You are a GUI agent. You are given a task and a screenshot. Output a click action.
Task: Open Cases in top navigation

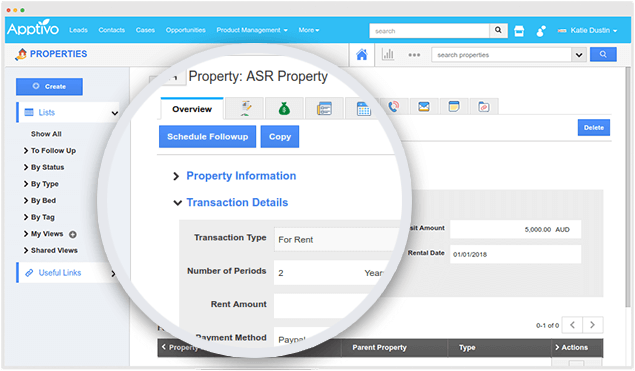145,30
